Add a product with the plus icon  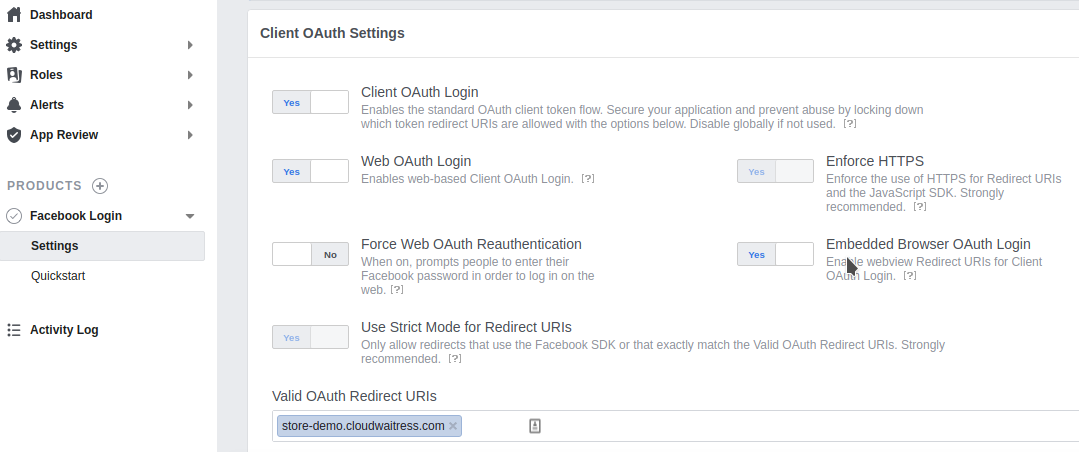[x=100, y=186]
